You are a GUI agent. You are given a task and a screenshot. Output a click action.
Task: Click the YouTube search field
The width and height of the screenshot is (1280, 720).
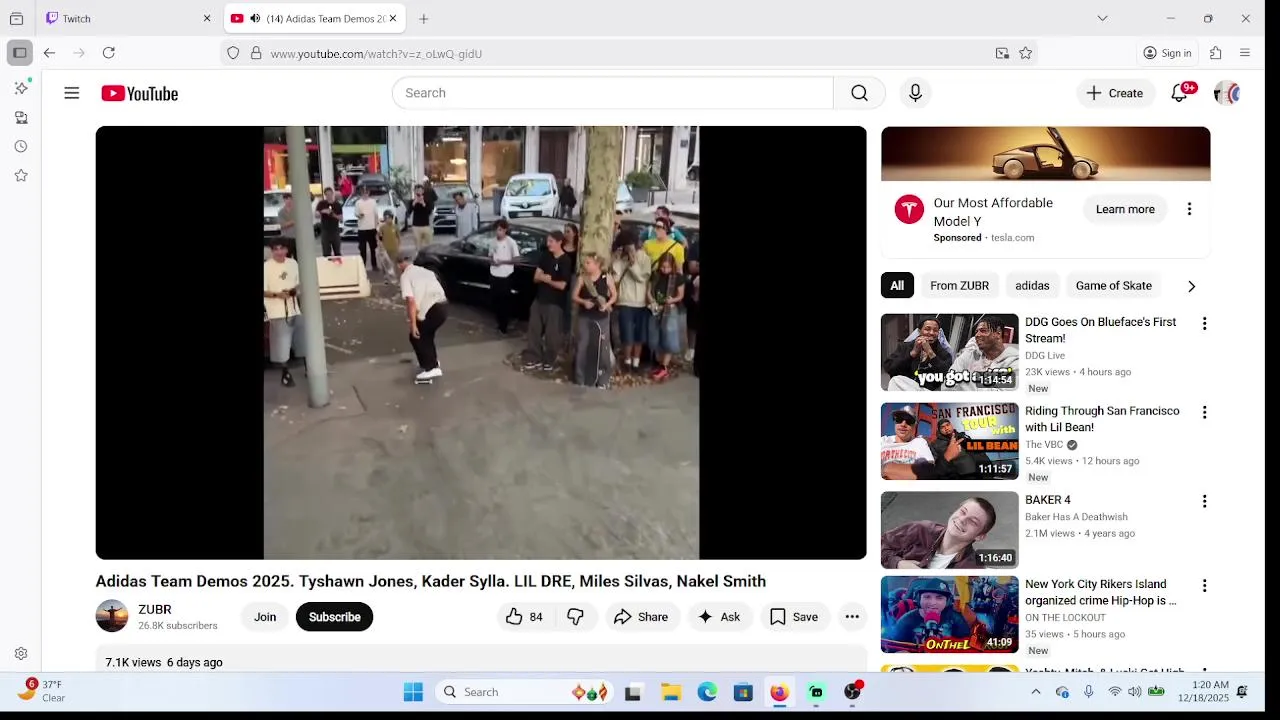click(x=612, y=93)
